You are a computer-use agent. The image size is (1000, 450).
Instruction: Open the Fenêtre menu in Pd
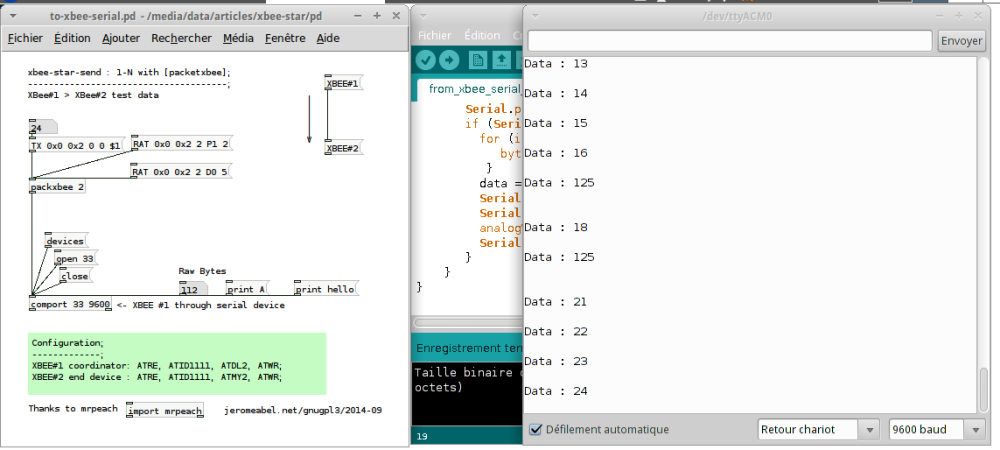[285, 38]
